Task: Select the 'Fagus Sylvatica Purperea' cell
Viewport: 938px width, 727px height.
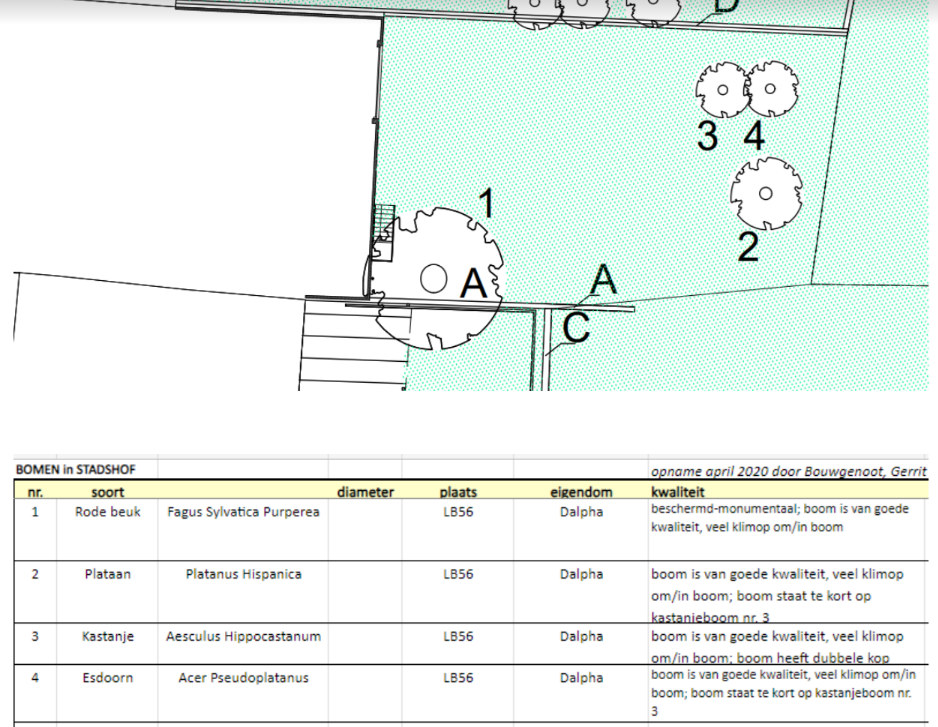Action: coord(243,512)
